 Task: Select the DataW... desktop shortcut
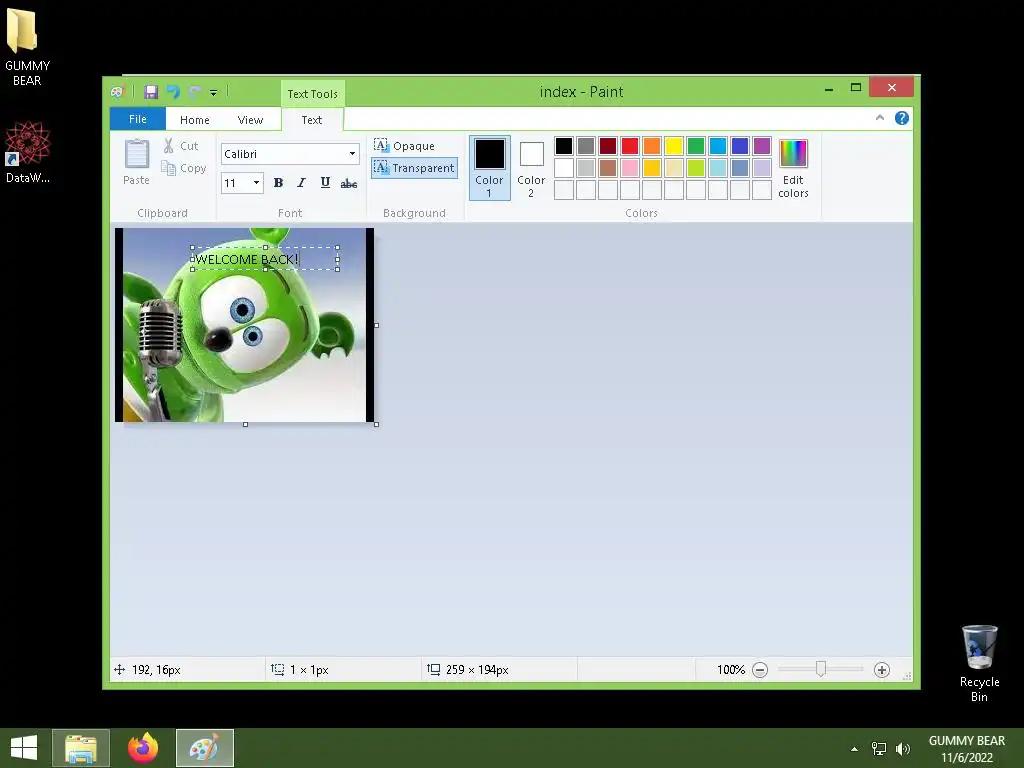[x=27, y=152]
